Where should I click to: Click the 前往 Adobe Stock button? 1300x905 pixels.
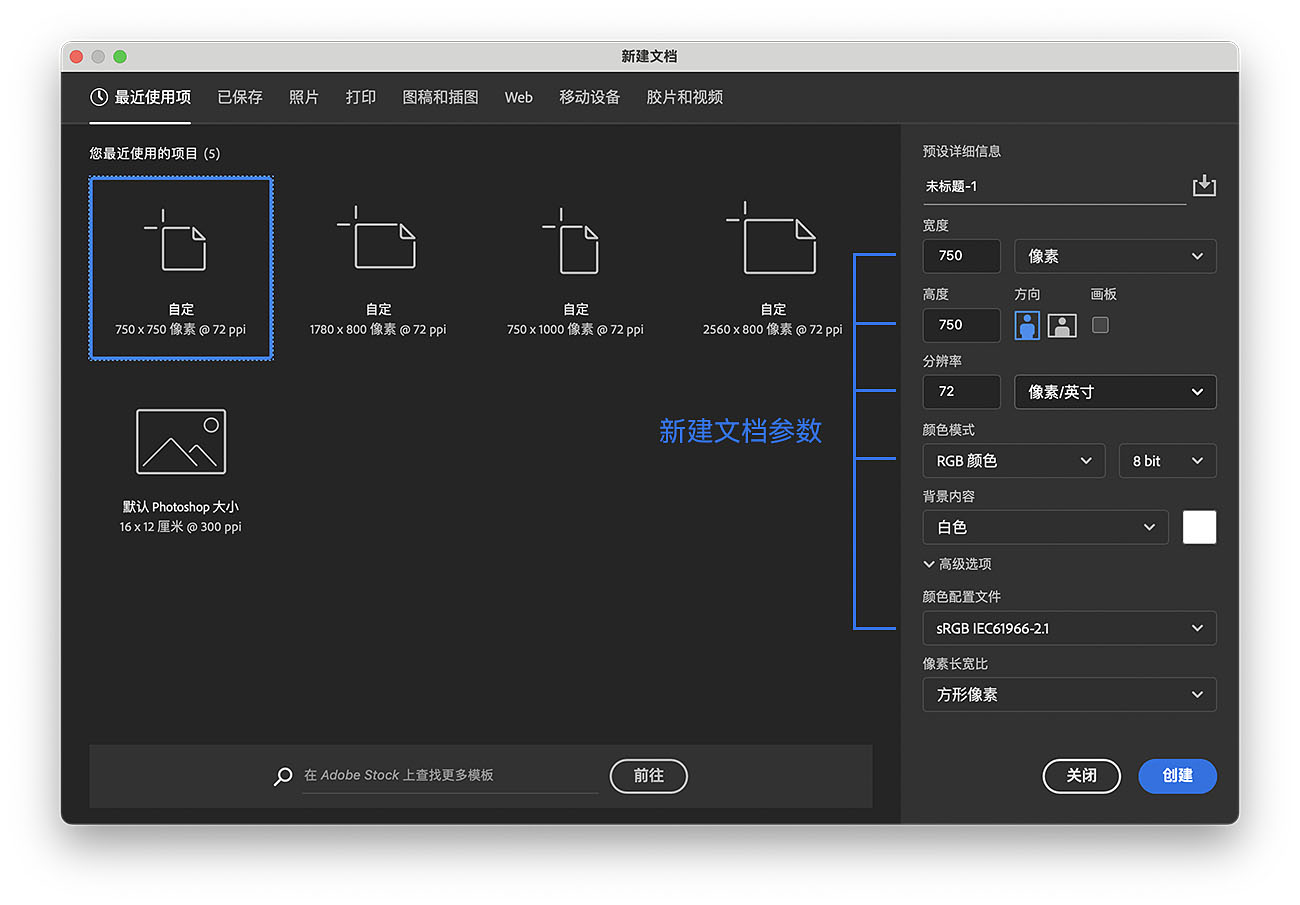click(648, 775)
